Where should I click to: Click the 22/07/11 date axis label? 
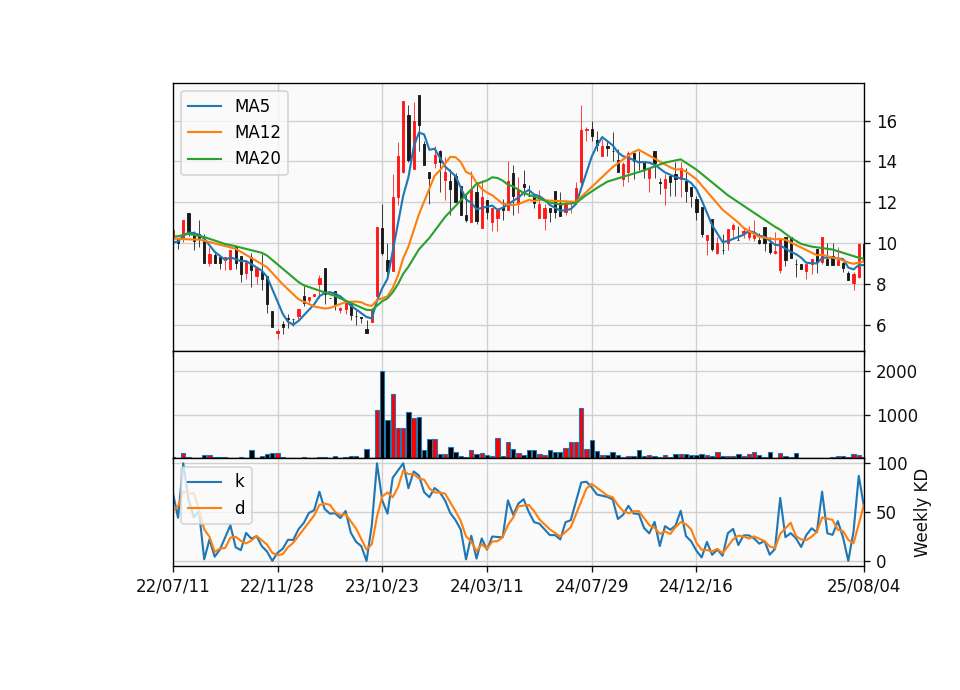(x=173, y=586)
